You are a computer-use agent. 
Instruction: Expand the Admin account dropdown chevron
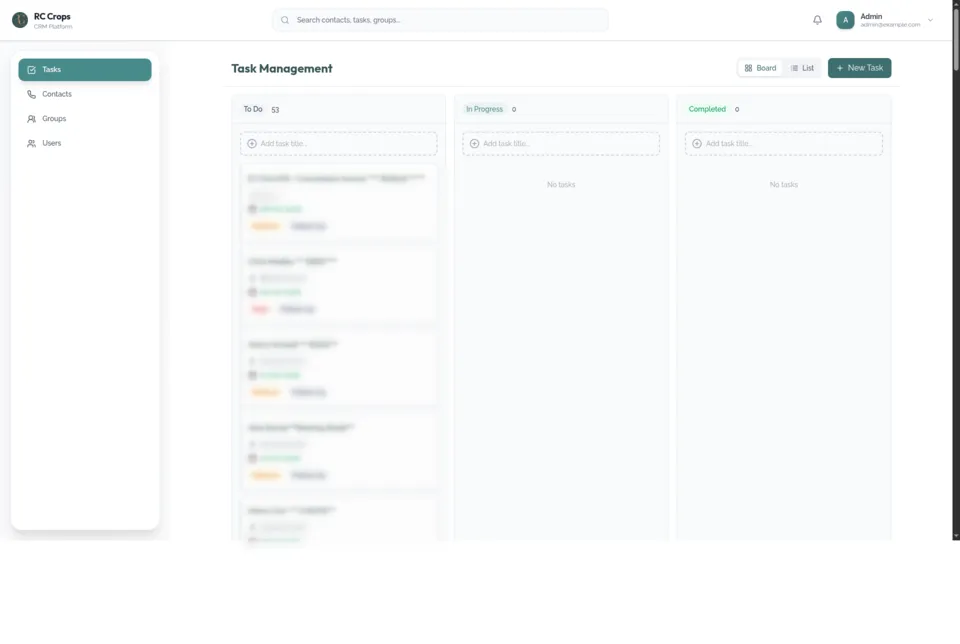[930, 20]
